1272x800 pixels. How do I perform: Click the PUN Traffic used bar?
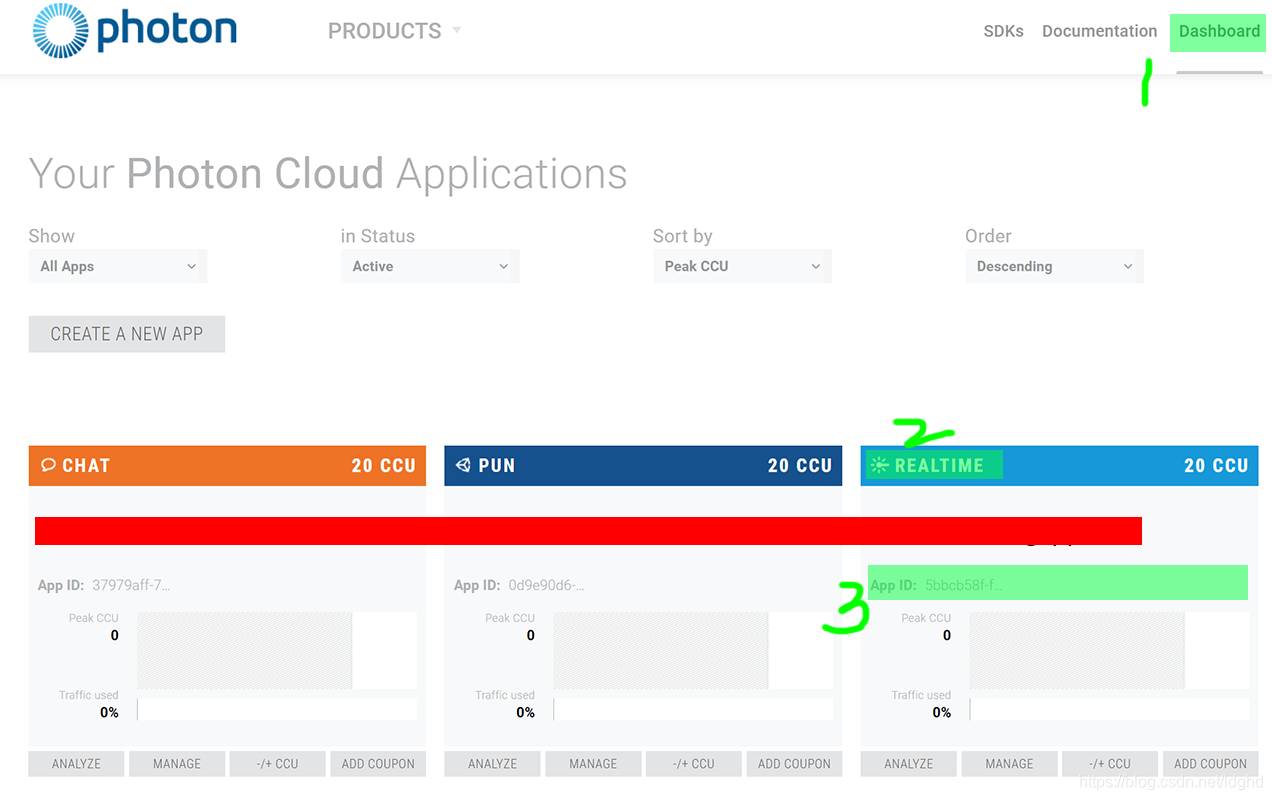tap(693, 709)
